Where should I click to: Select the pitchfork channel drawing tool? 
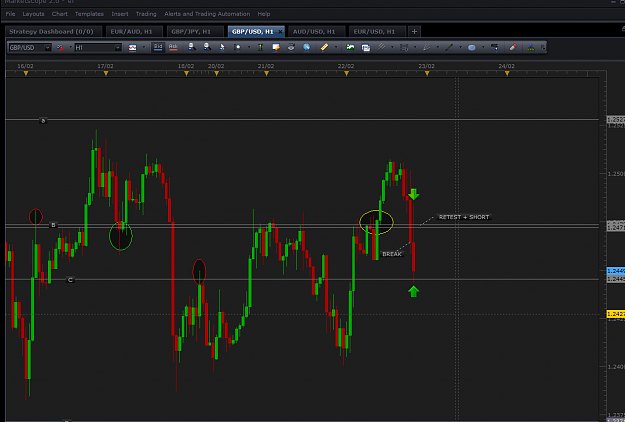[381, 47]
